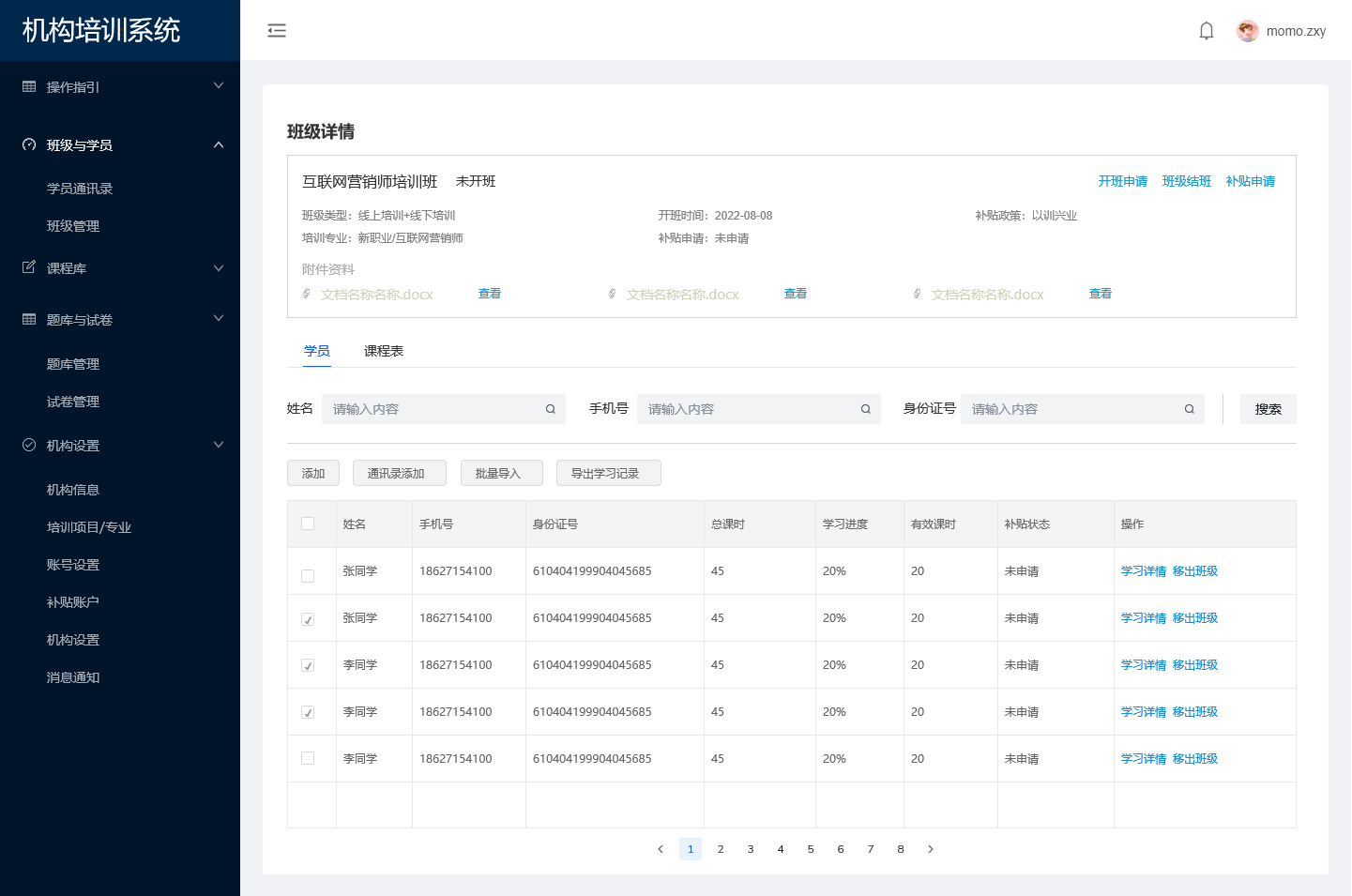Go to page 8 in pagination

tap(901, 849)
